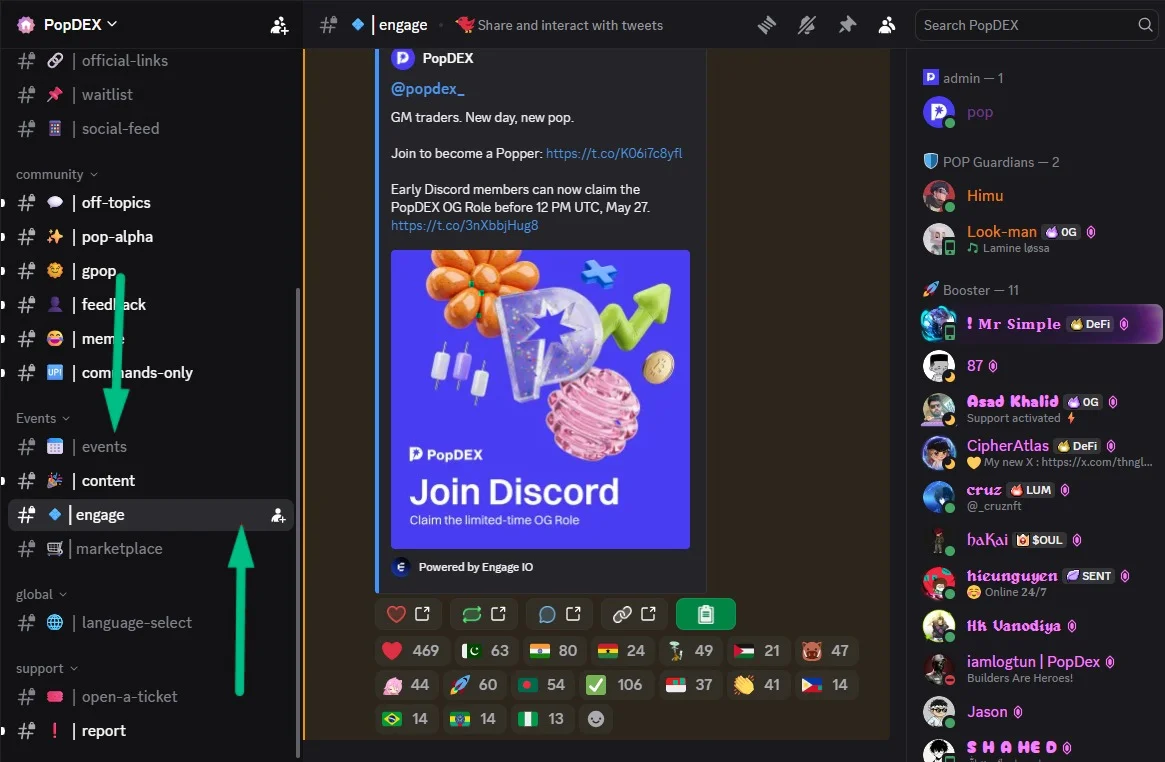This screenshot has width=1165, height=762.
Task: Go to the marketplace channel
Action: point(151,549)
